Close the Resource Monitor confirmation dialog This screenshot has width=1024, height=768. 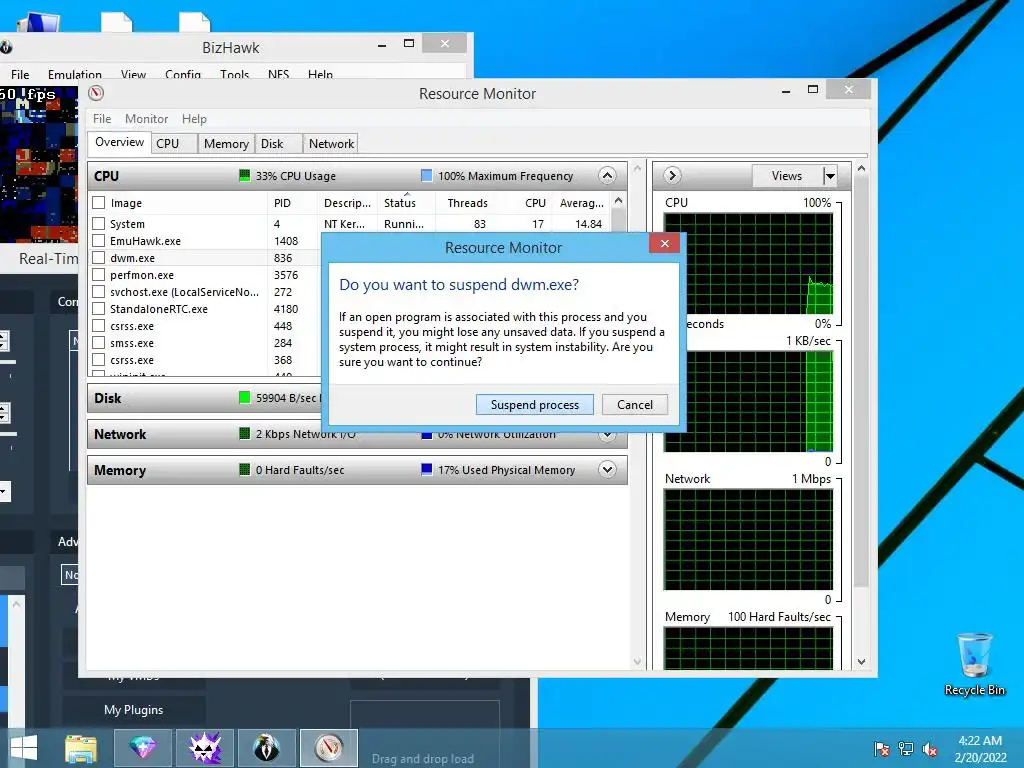point(664,244)
